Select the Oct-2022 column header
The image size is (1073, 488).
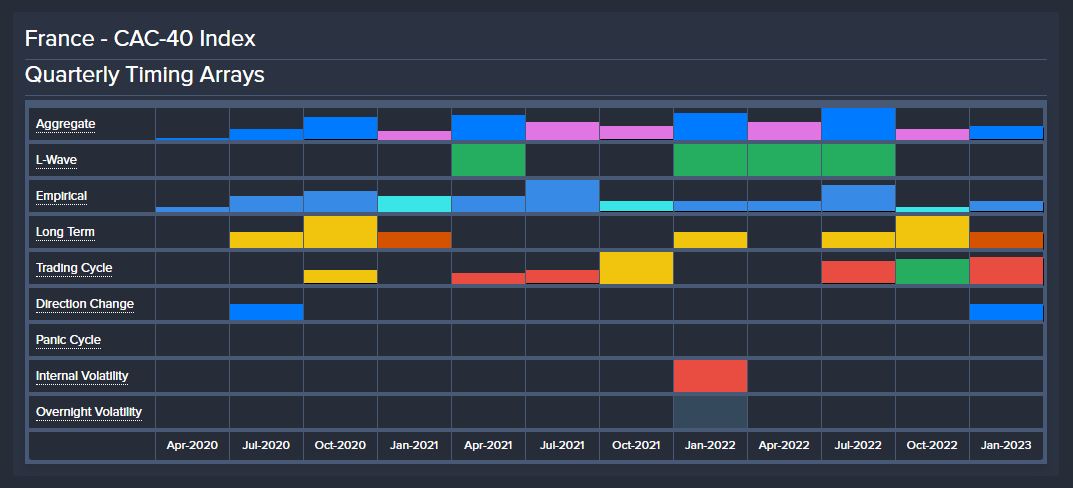(932, 446)
